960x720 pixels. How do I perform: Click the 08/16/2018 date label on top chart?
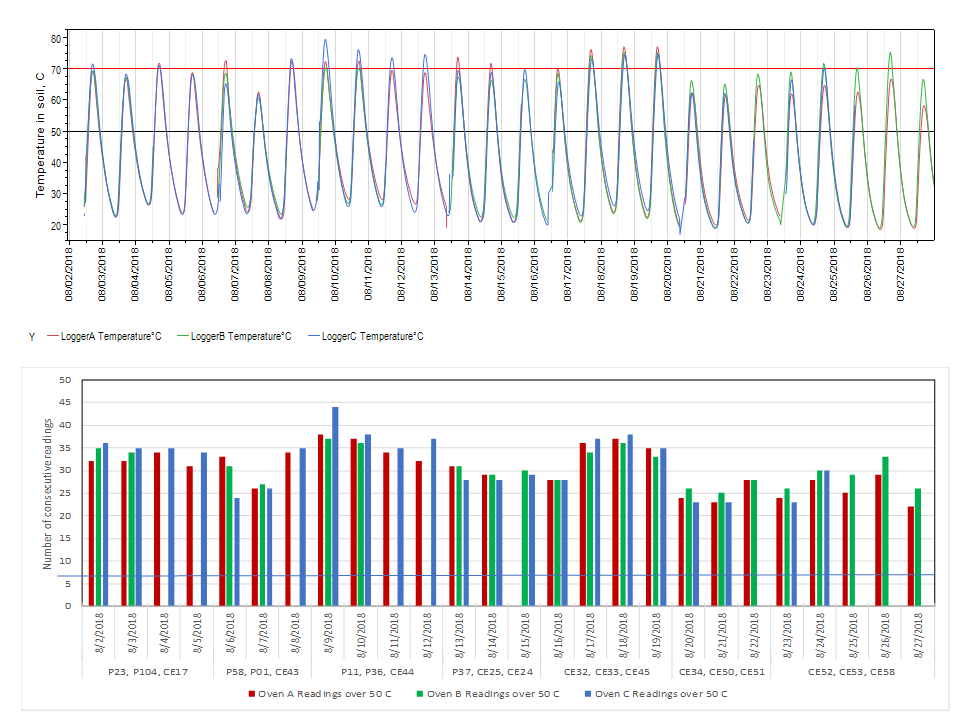point(534,274)
